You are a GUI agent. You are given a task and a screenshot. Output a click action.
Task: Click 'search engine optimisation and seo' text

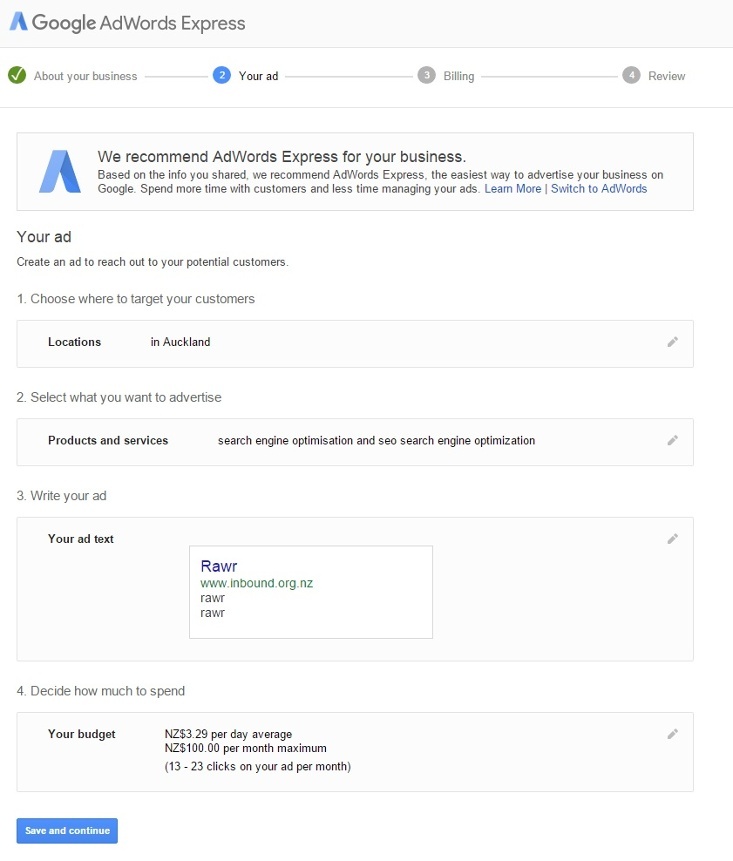[307, 440]
